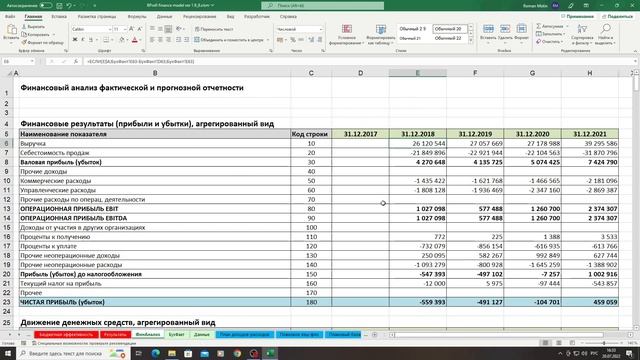The height and width of the screenshot is (360, 640).
Task: Click the fx insert function icon
Action: coord(76,61)
